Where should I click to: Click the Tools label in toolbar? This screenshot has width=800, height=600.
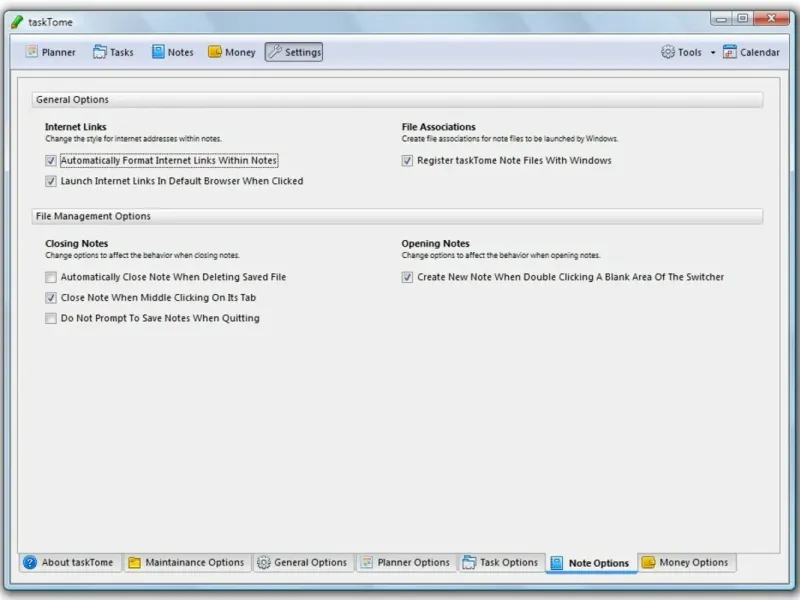point(690,52)
